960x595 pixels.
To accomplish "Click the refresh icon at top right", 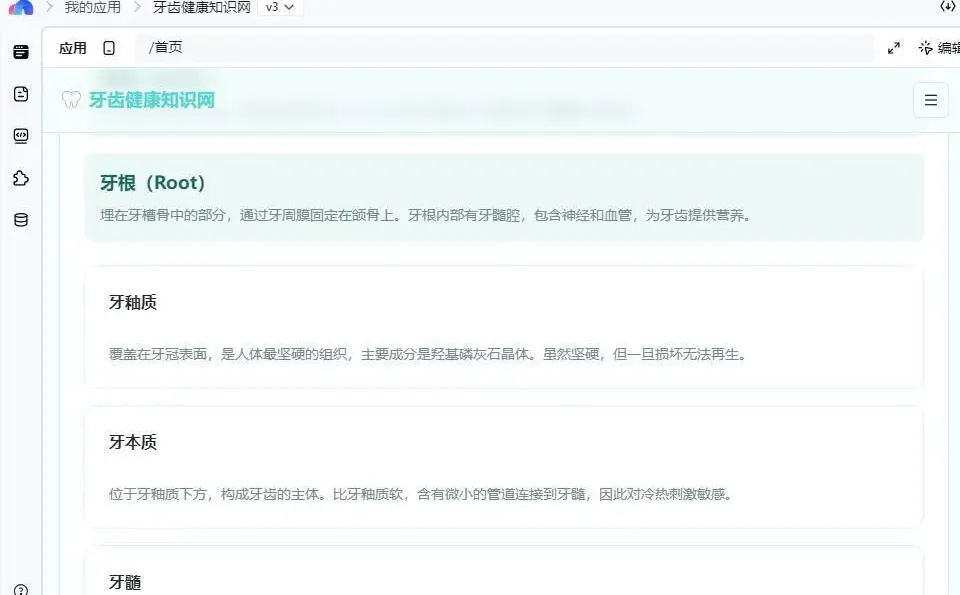I will (x=948, y=7).
